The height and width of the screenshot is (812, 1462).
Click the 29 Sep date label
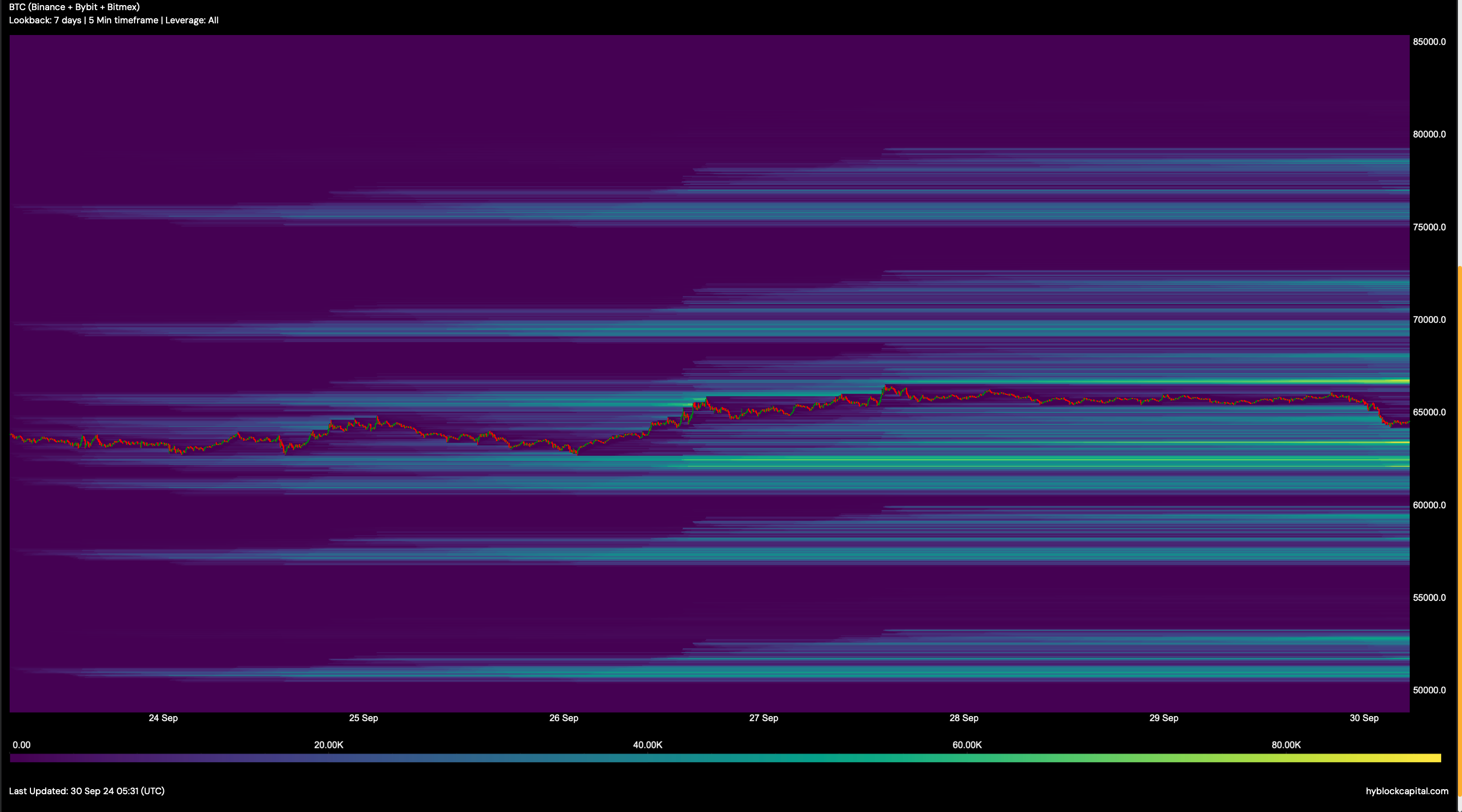click(1164, 718)
